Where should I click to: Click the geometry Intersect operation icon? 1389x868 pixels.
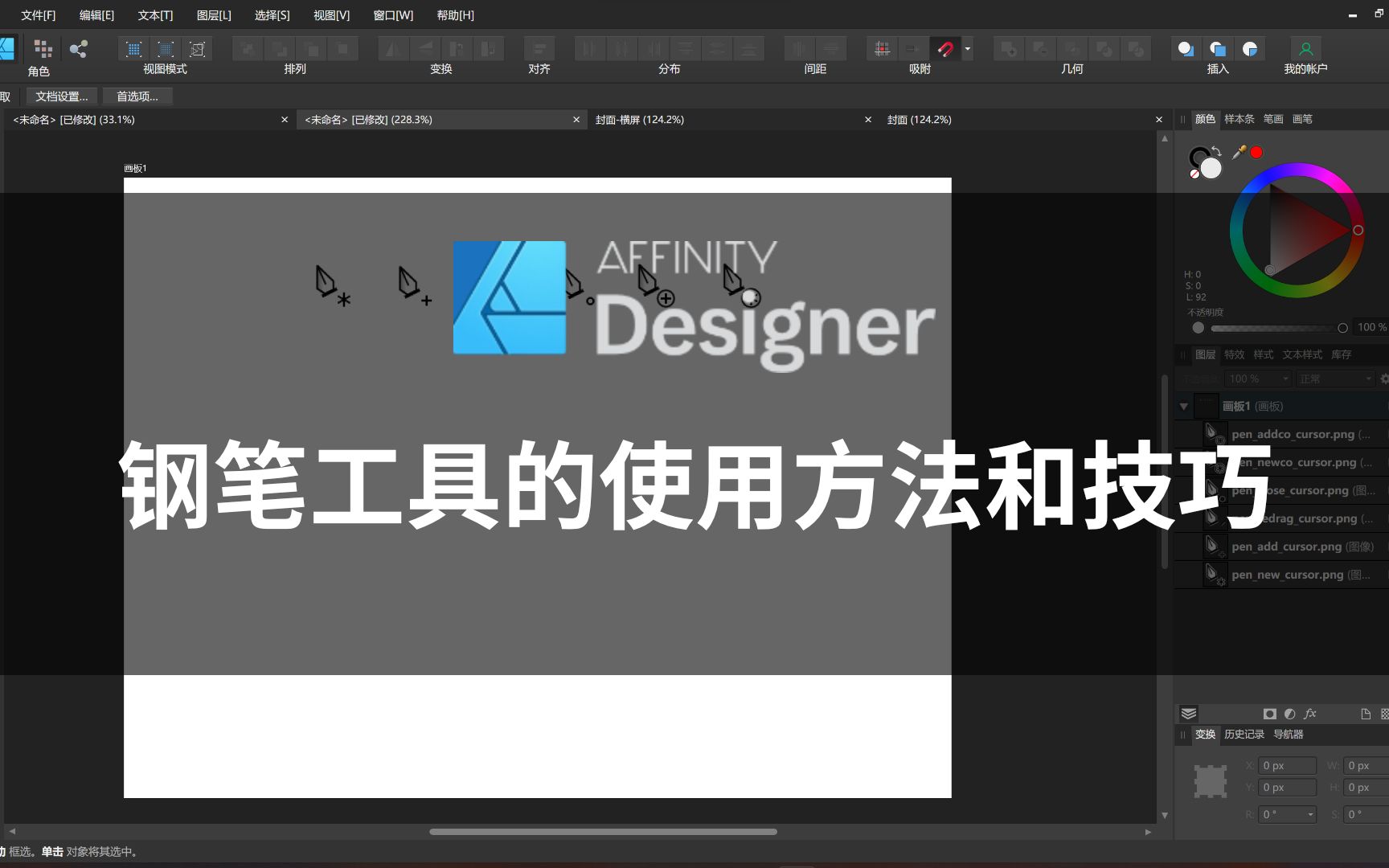pos(1071,49)
